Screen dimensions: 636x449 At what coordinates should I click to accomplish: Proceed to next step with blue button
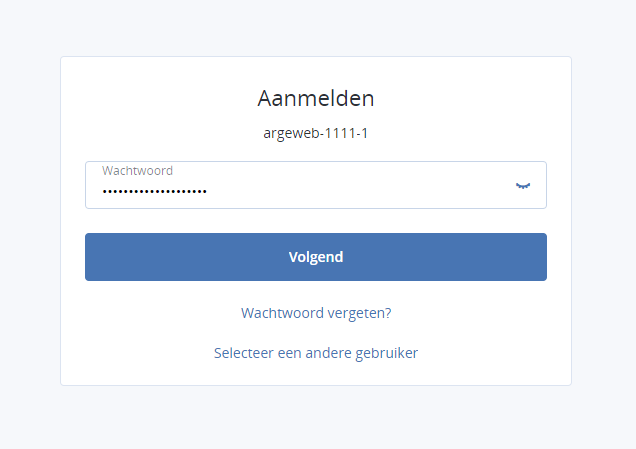point(316,257)
